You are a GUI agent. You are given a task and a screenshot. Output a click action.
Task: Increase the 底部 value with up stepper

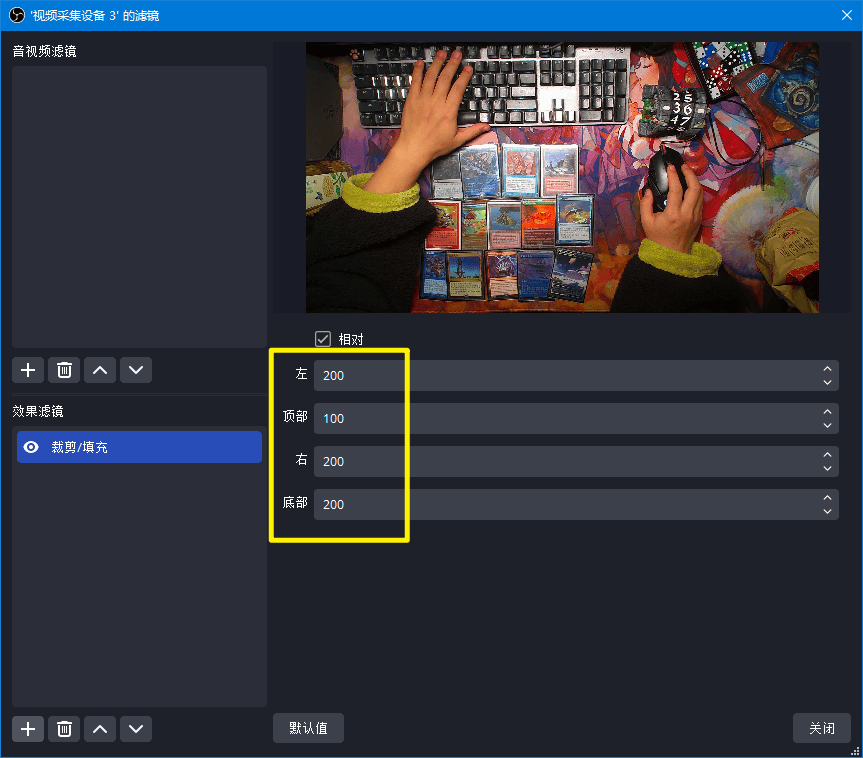[827, 497]
